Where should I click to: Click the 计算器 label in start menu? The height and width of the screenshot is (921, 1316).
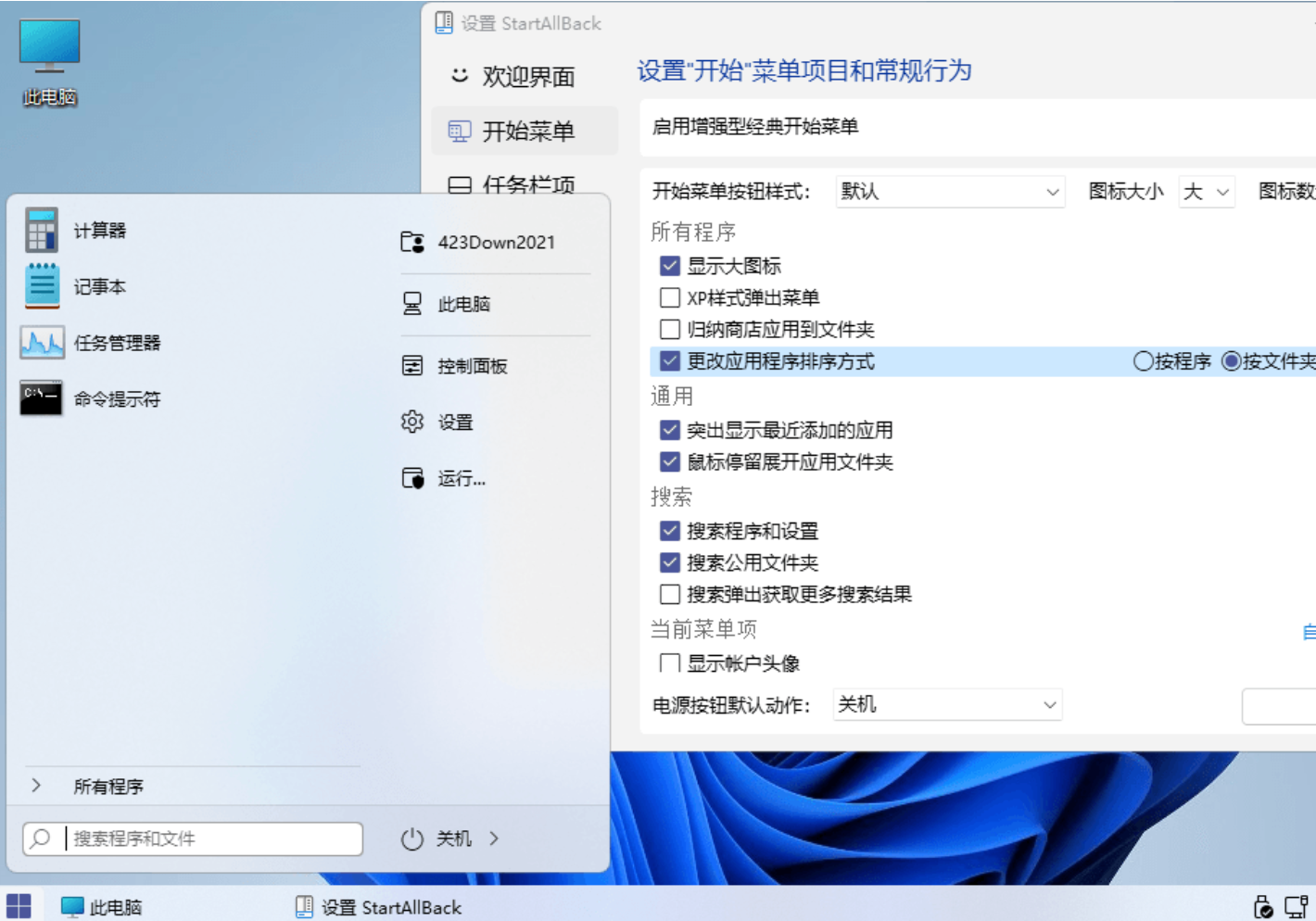pos(100,231)
